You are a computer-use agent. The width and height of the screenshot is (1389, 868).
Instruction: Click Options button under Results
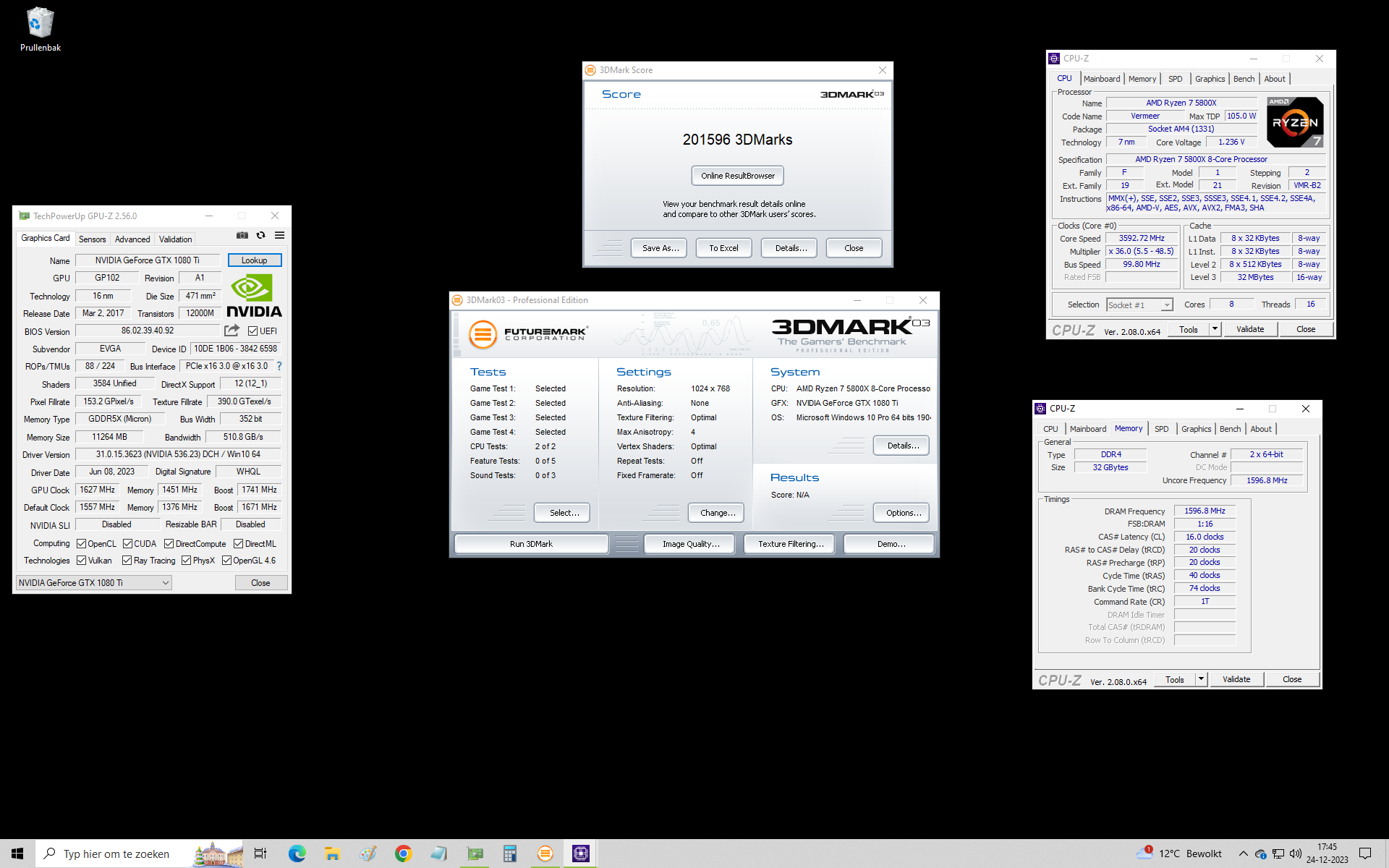click(901, 513)
